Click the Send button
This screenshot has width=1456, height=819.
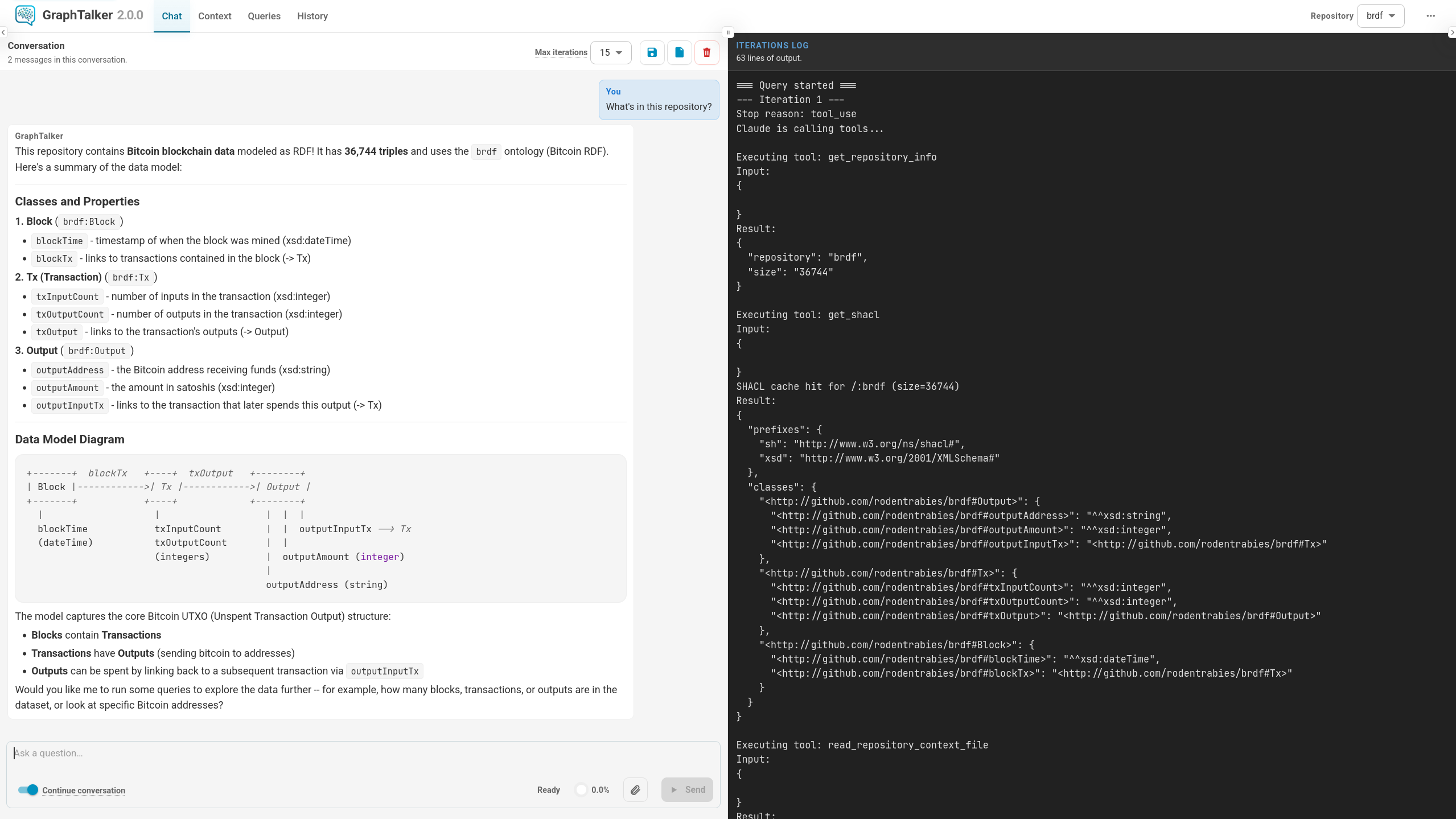pos(687,789)
